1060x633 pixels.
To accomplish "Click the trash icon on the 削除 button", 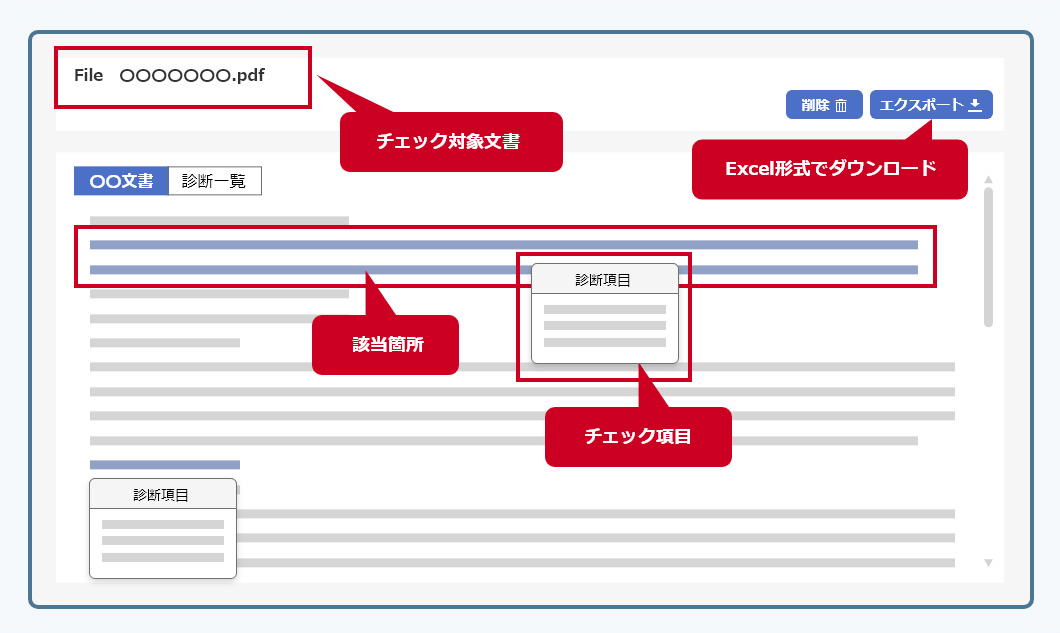I will click(x=841, y=104).
